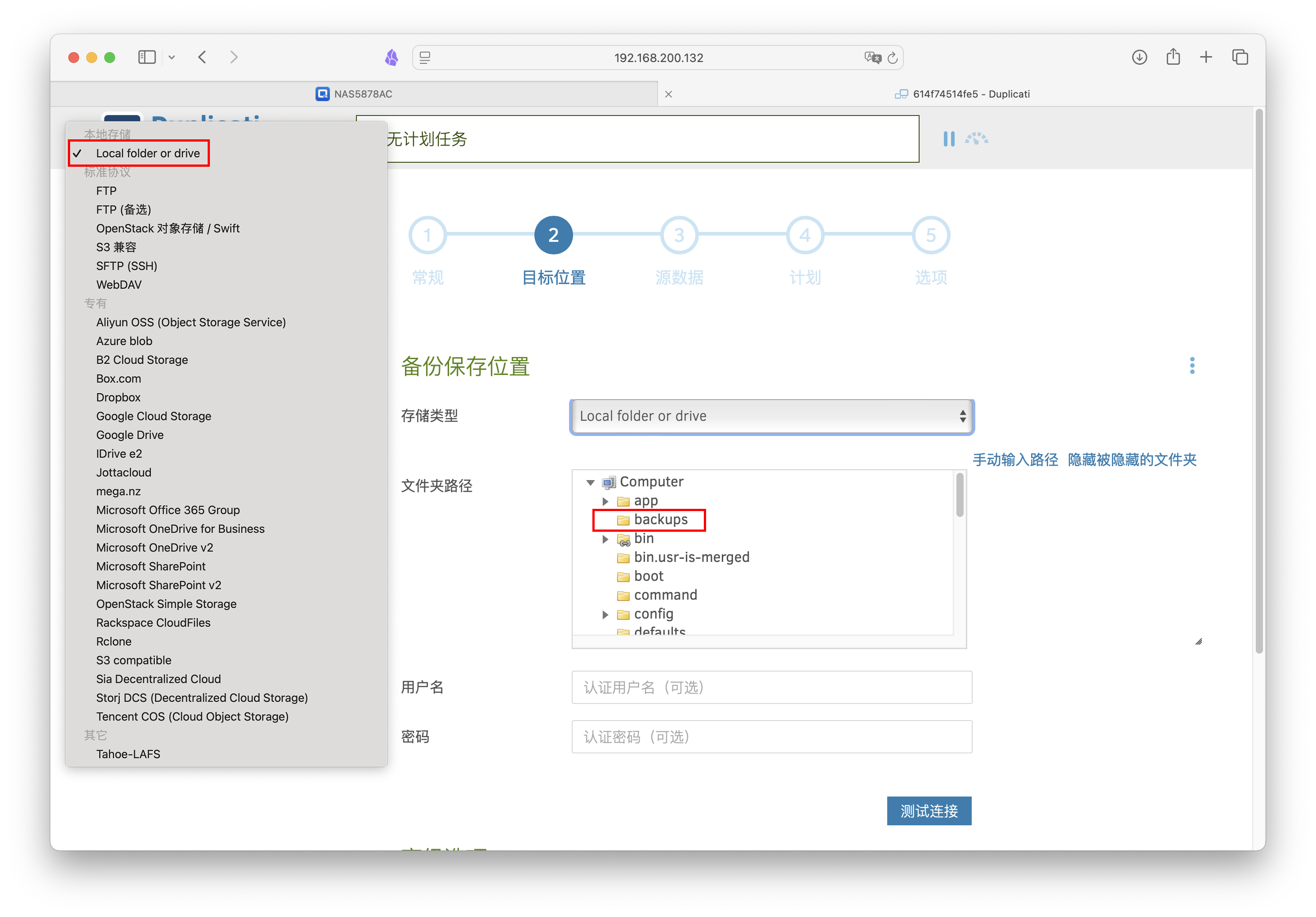Go back with the browser back arrow
Image resolution: width=1316 pixels, height=917 pixels.
click(202, 58)
